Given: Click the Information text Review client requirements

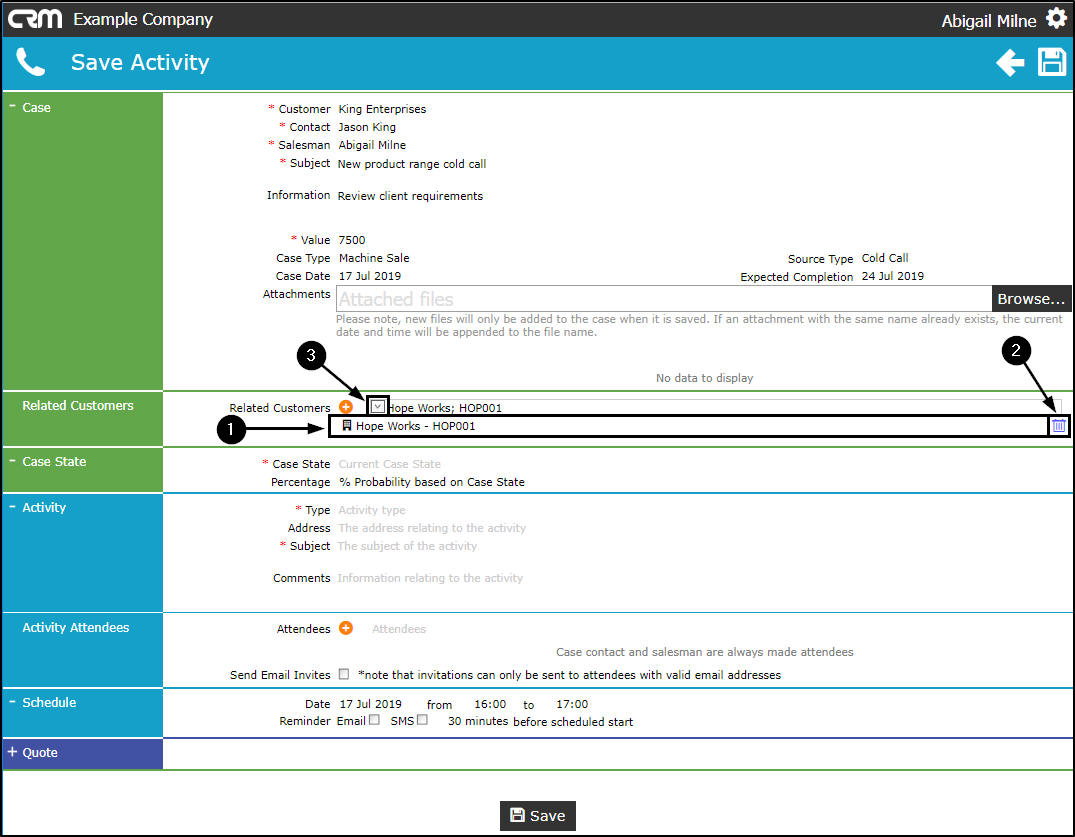Looking at the screenshot, I should [x=410, y=196].
